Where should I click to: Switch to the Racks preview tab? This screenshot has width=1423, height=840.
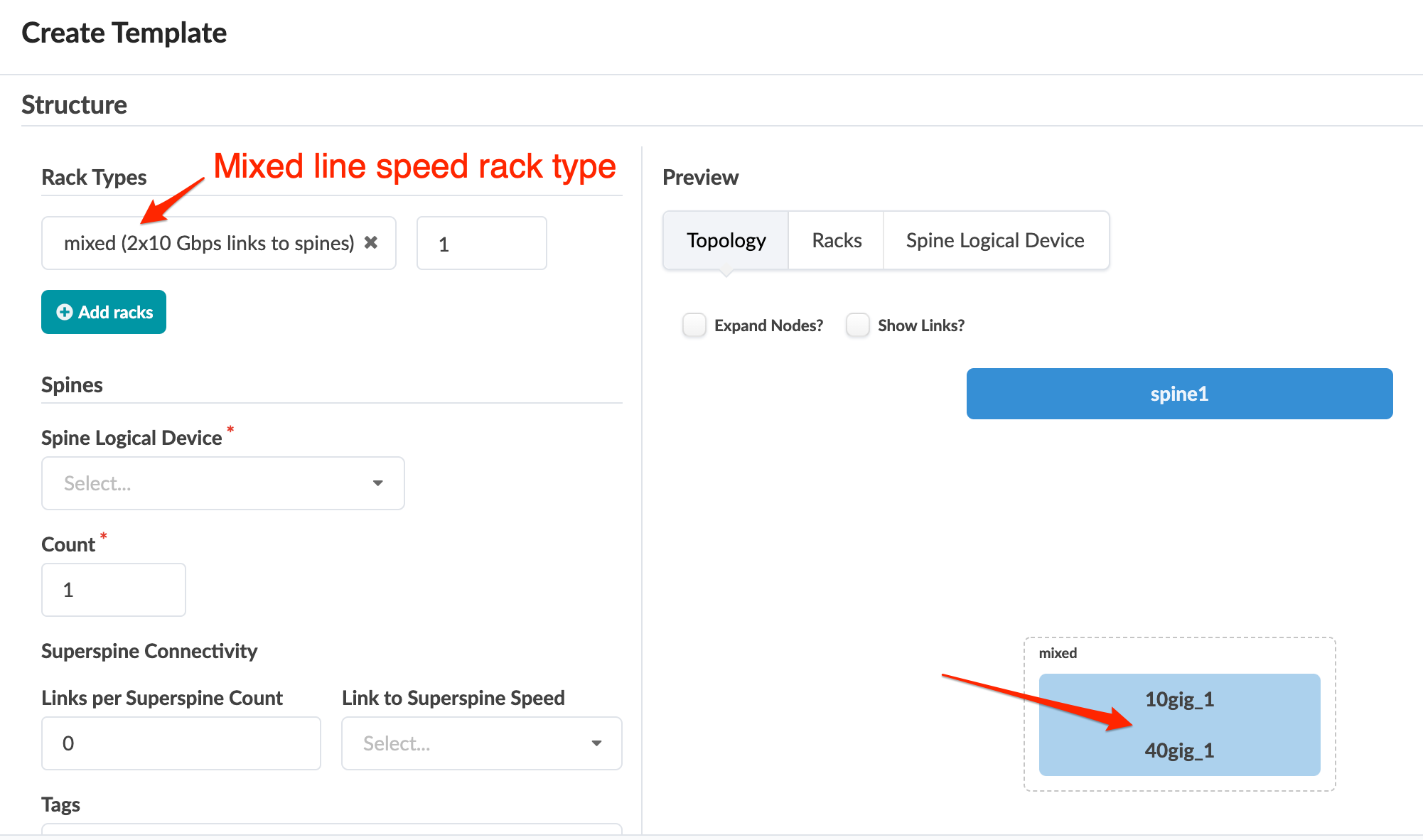coord(837,240)
